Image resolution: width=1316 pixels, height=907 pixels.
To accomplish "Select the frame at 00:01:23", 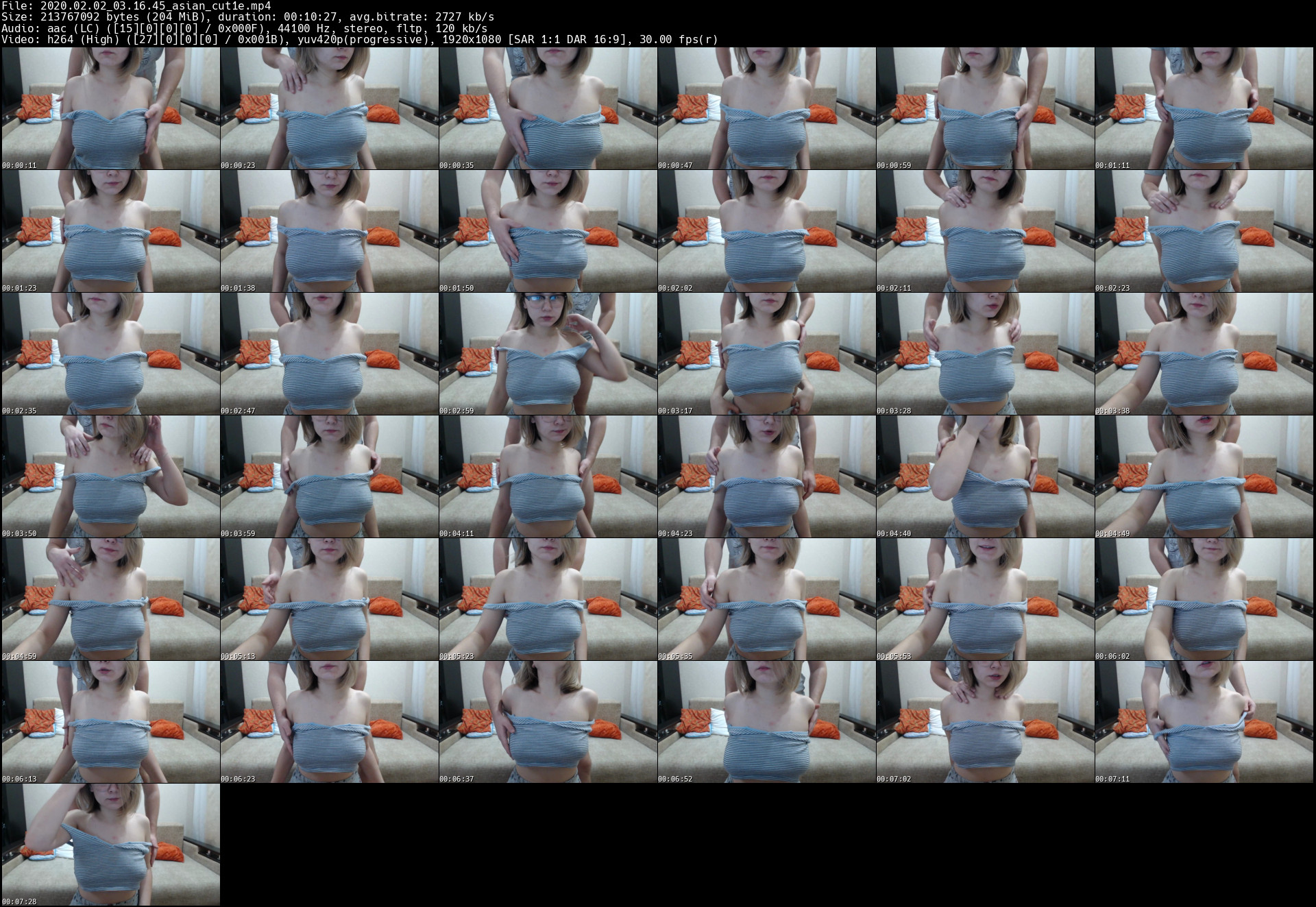I will click(x=110, y=231).
